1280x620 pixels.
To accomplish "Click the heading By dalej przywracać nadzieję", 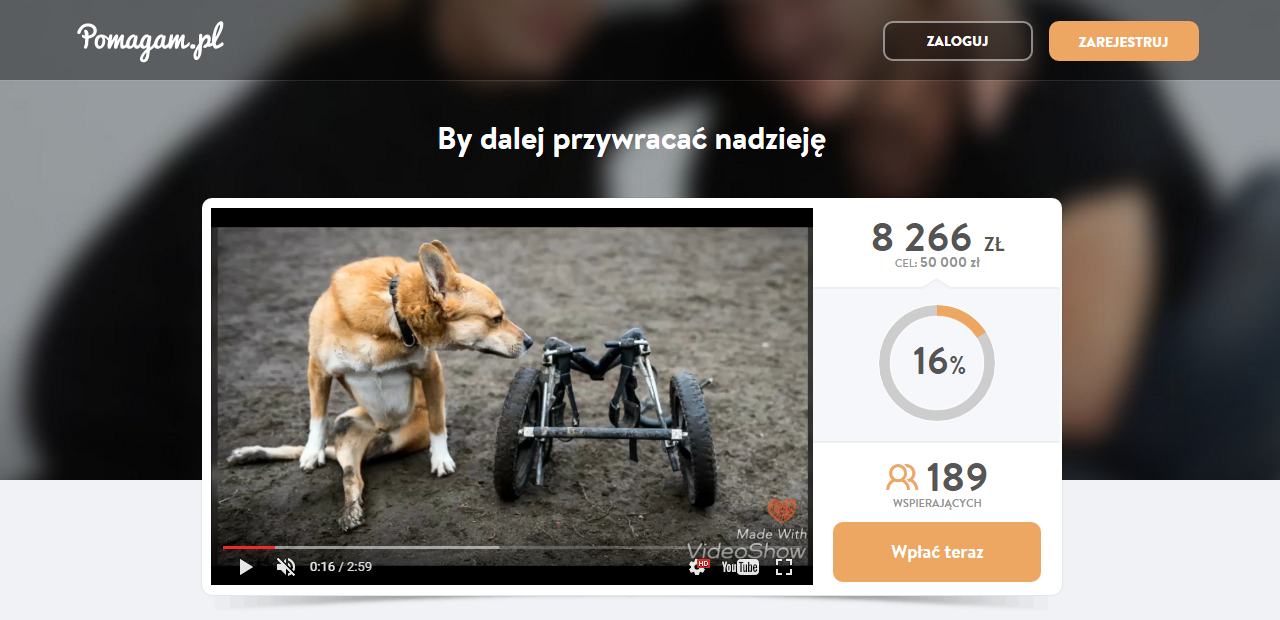I will tap(632, 140).
